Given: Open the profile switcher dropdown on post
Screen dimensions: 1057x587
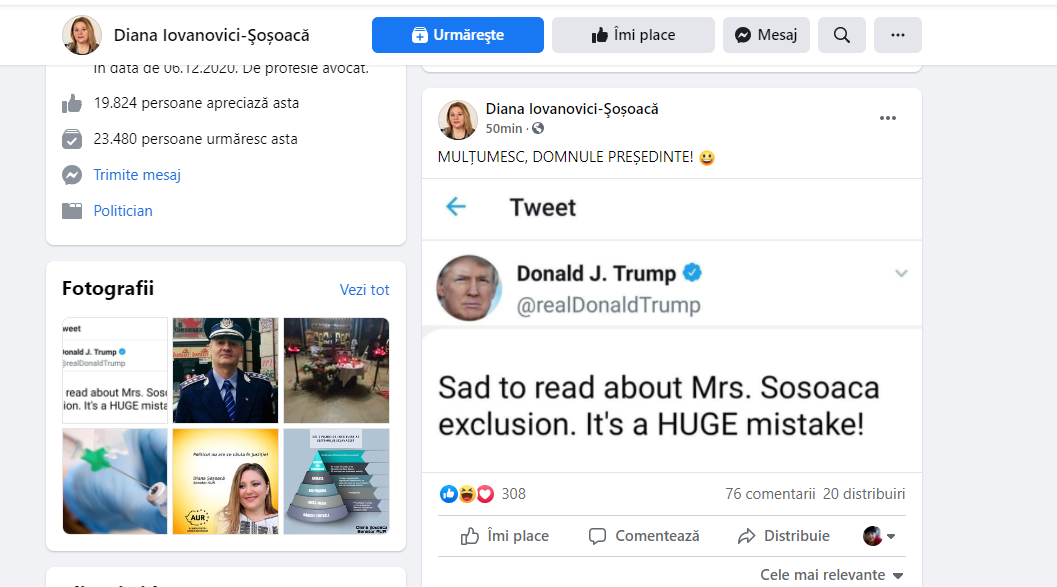Looking at the screenshot, I should tap(879, 536).
